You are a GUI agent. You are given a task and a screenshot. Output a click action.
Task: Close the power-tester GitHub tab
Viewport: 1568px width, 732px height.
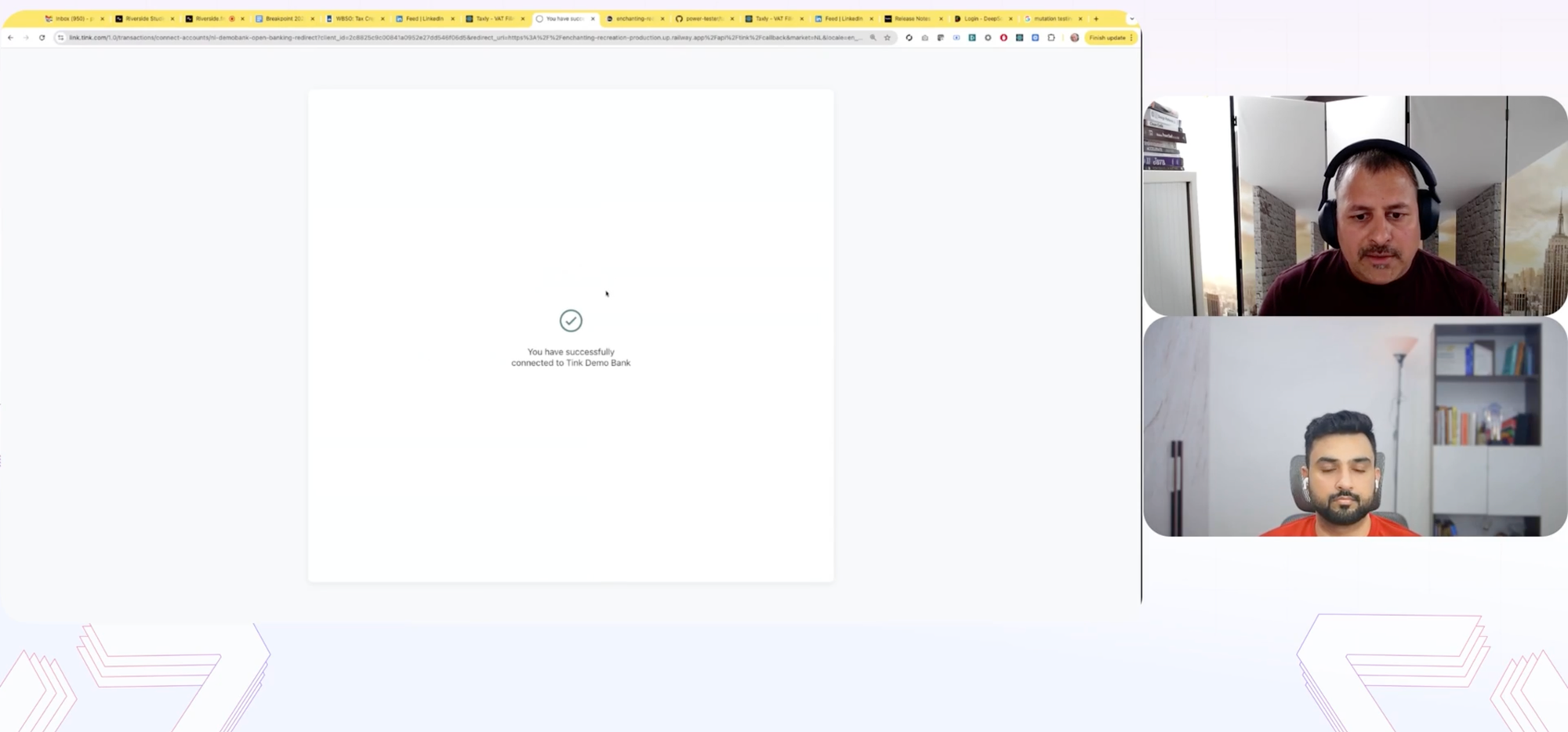(732, 19)
